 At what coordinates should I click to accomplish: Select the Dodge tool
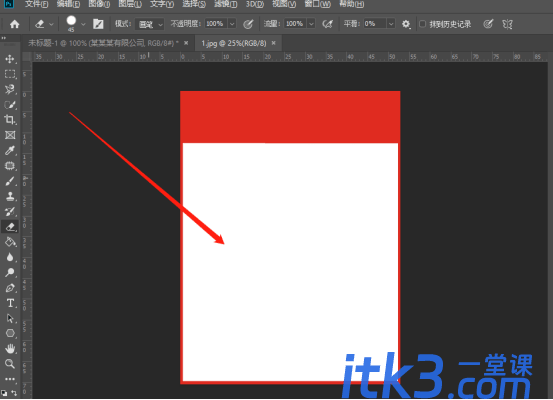(x=10, y=272)
